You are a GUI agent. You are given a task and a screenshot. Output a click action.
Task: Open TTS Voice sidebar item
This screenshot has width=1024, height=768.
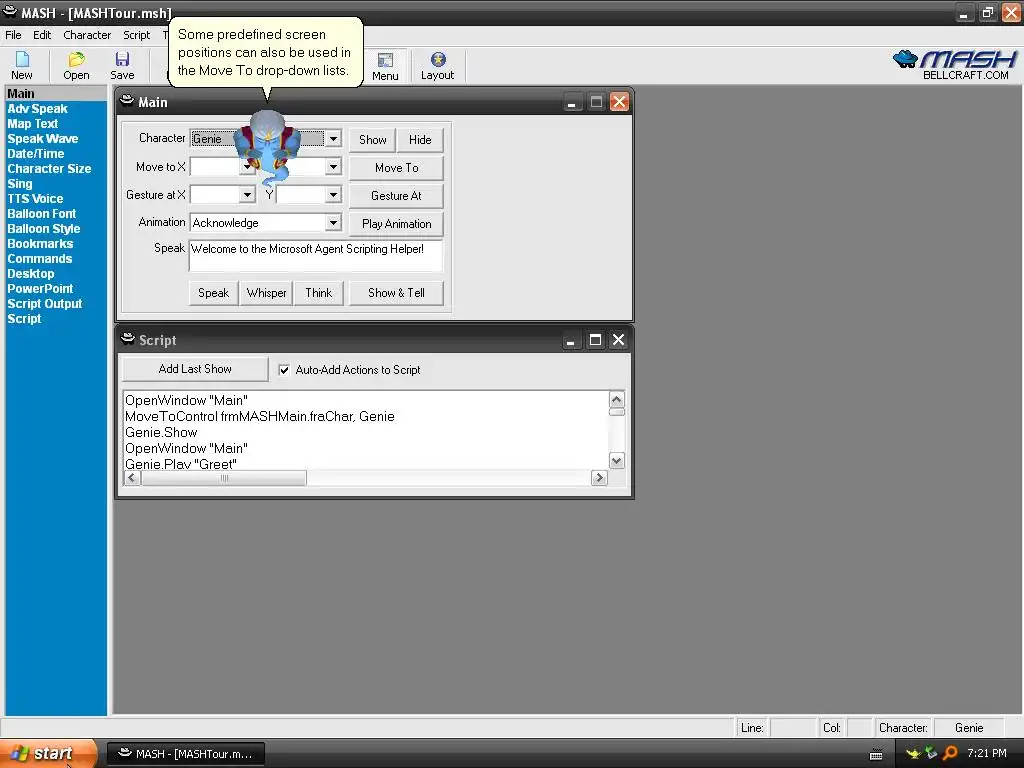click(x=35, y=199)
